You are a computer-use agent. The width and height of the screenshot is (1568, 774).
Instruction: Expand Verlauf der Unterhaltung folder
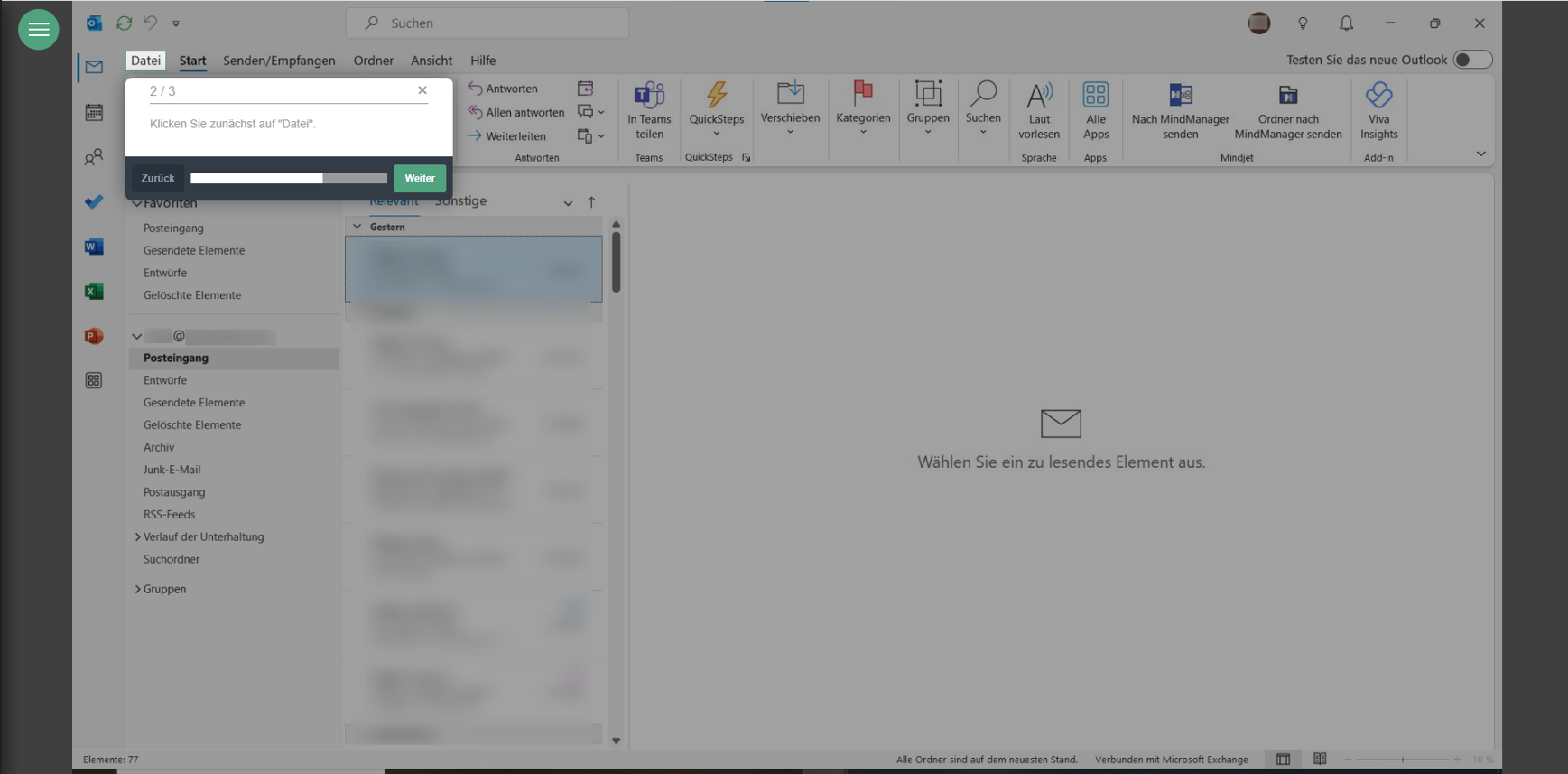coord(138,536)
